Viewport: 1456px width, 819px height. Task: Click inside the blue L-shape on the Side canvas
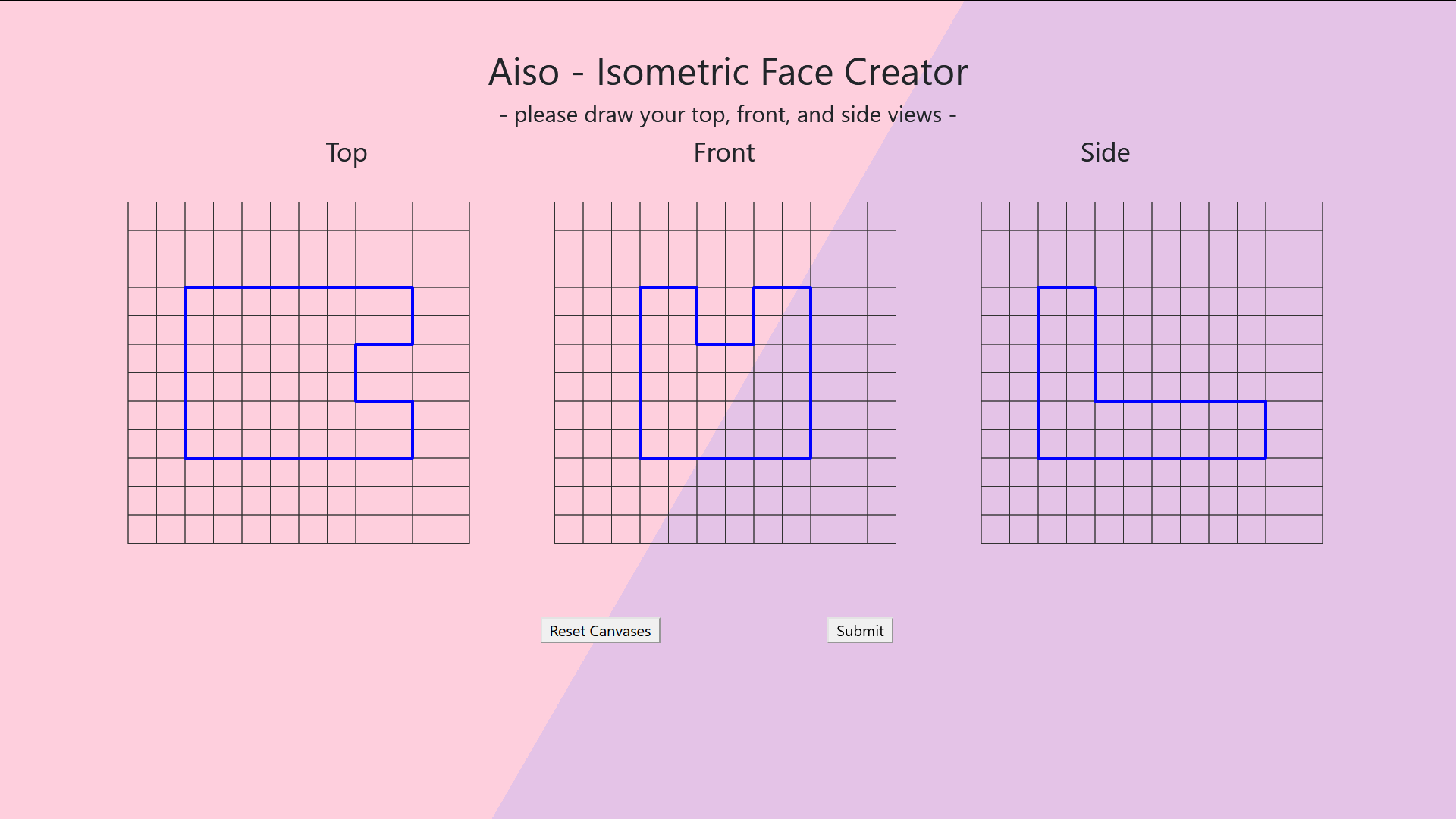coord(1066,372)
